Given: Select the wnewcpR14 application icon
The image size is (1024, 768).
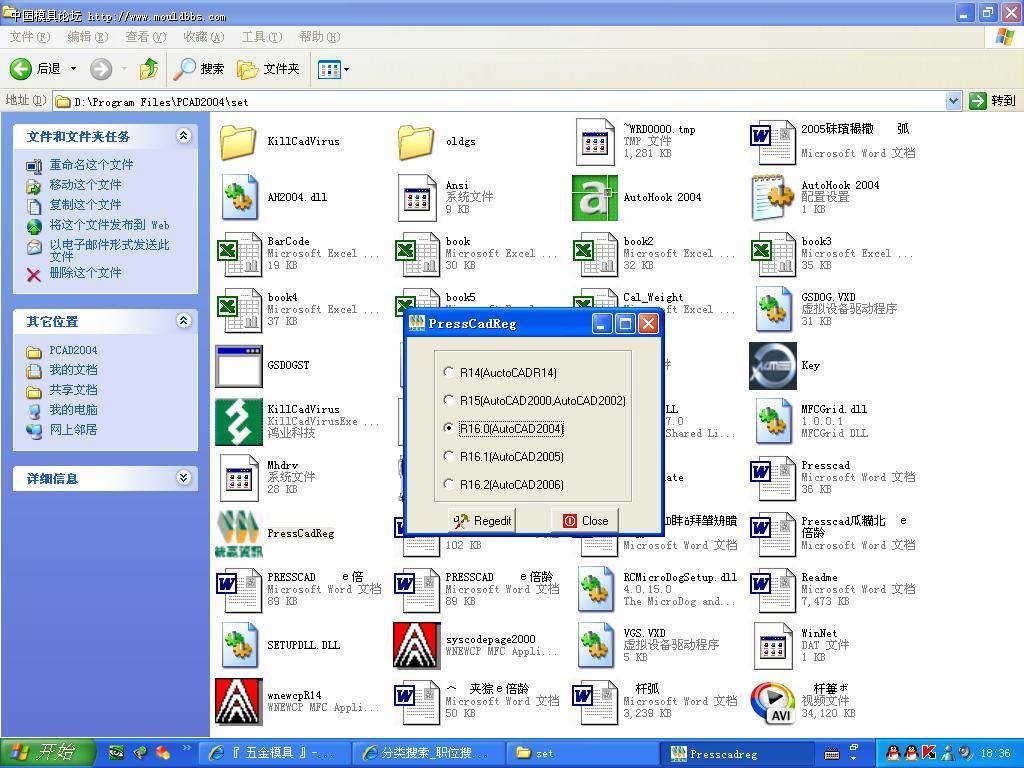Looking at the screenshot, I should [239, 701].
